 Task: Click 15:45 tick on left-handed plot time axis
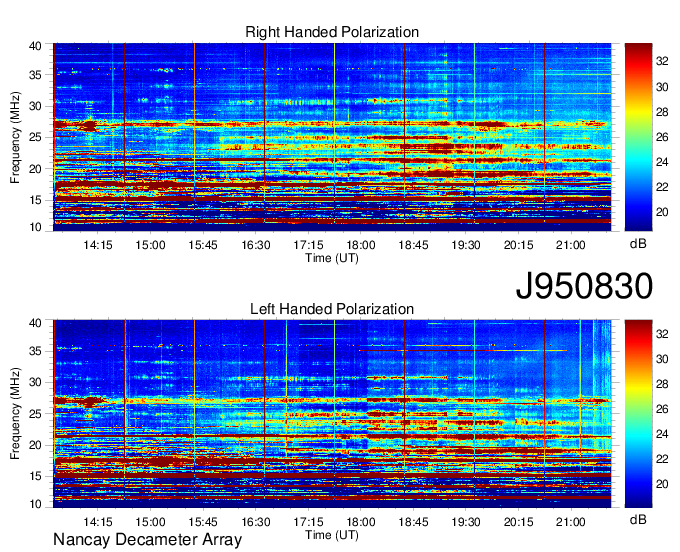203,522
